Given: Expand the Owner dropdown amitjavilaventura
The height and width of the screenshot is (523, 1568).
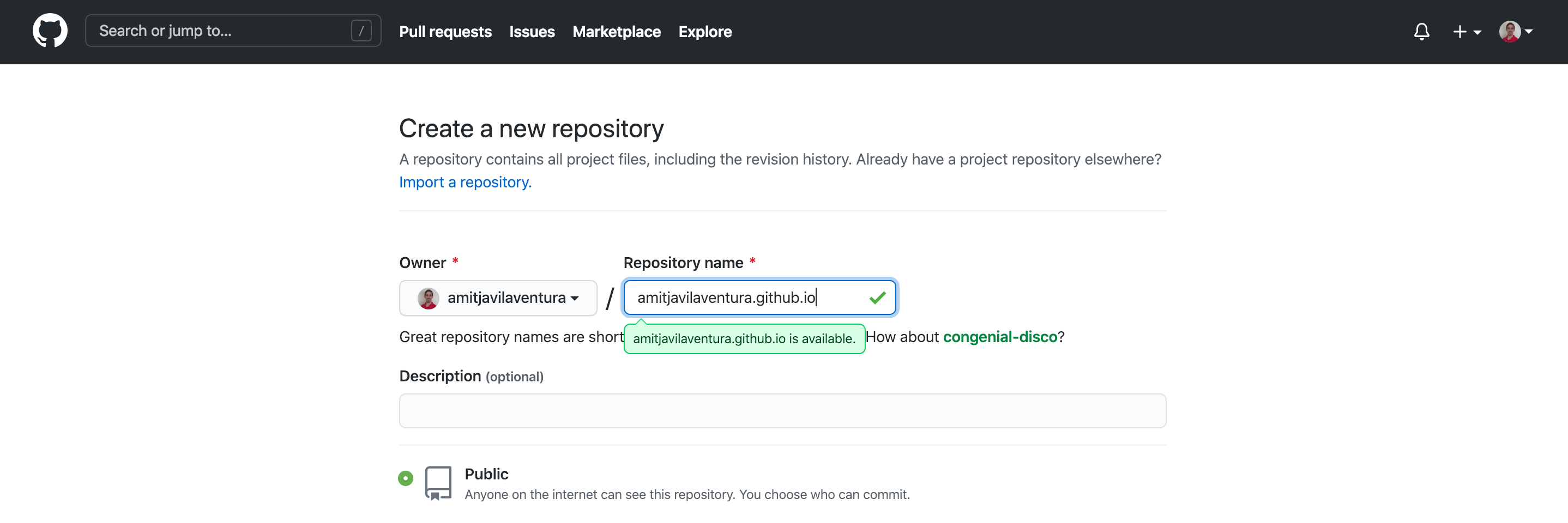Looking at the screenshot, I should (498, 297).
